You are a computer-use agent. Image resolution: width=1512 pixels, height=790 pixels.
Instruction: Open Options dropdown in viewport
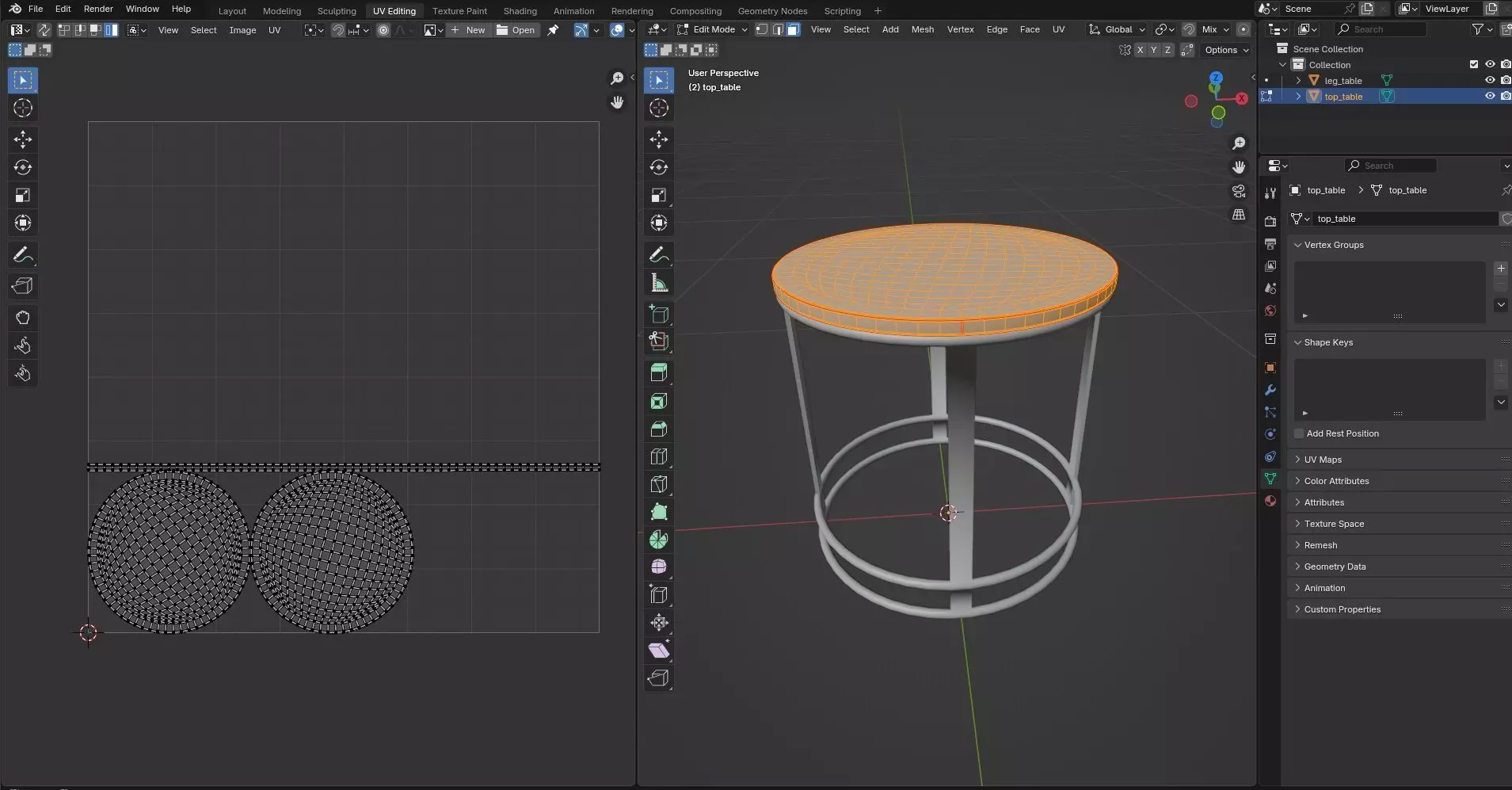[1226, 50]
